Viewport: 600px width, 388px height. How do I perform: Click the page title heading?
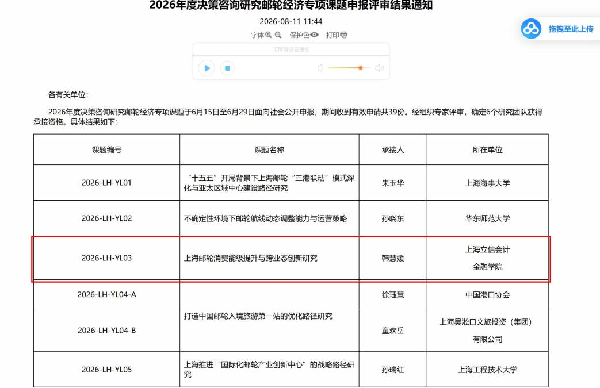[291, 5]
